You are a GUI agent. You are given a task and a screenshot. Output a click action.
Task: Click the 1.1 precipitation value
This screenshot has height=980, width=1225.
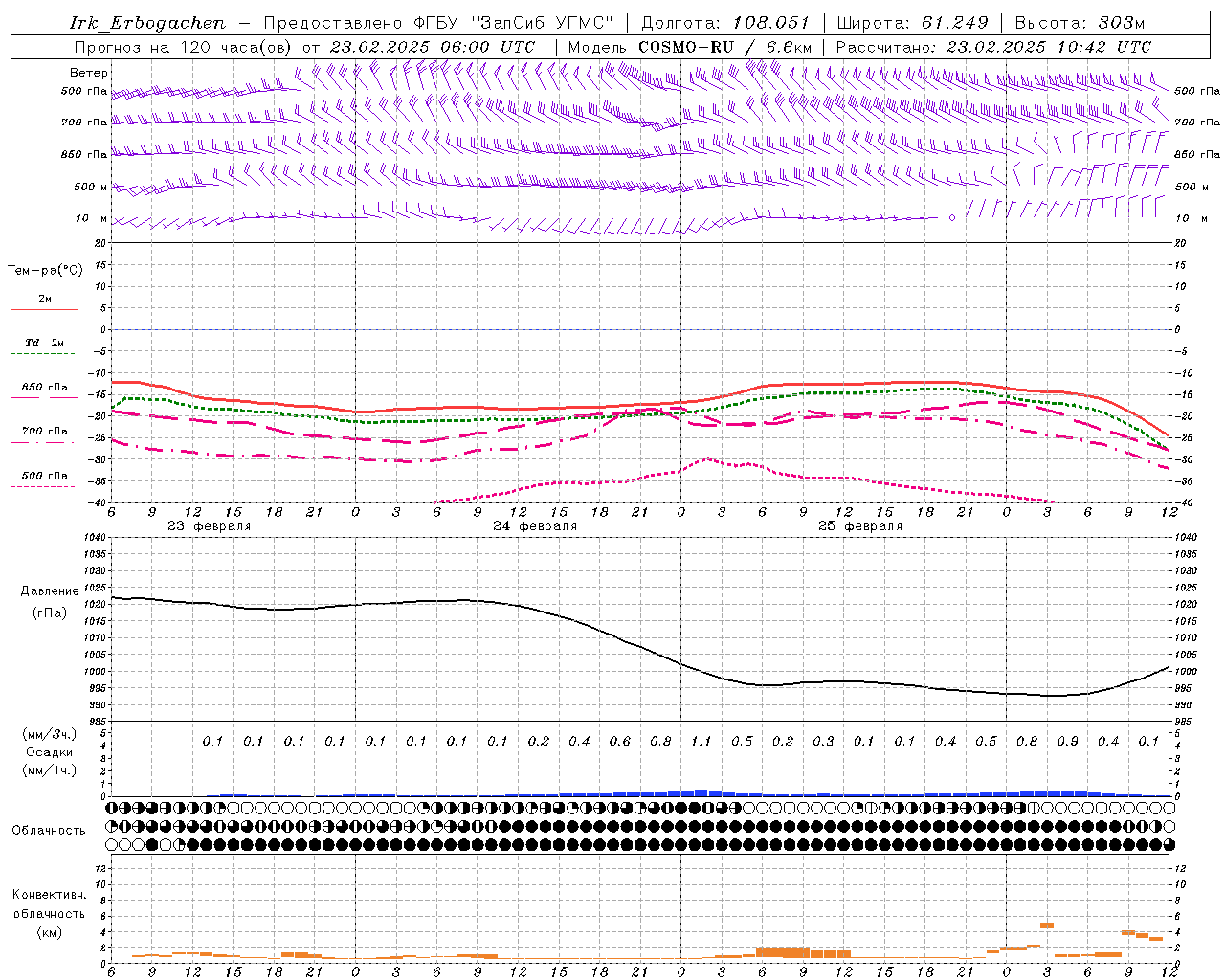702,742
